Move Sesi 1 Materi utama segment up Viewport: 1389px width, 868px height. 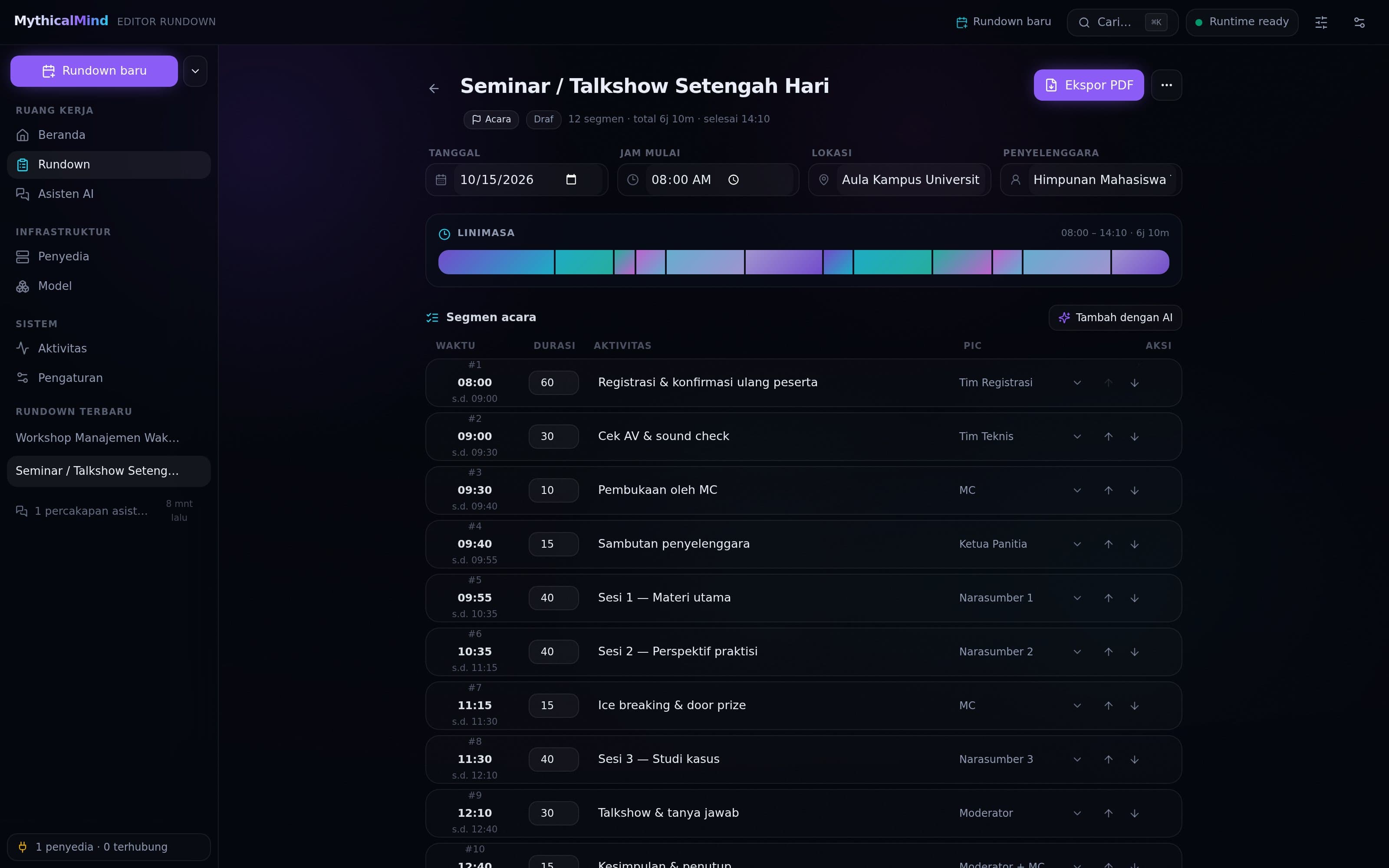pos(1108,598)
